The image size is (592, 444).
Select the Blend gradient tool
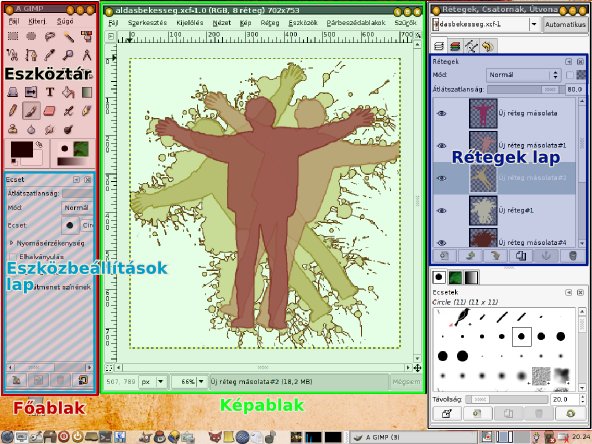pyautogui.click(x=87, y=92)
